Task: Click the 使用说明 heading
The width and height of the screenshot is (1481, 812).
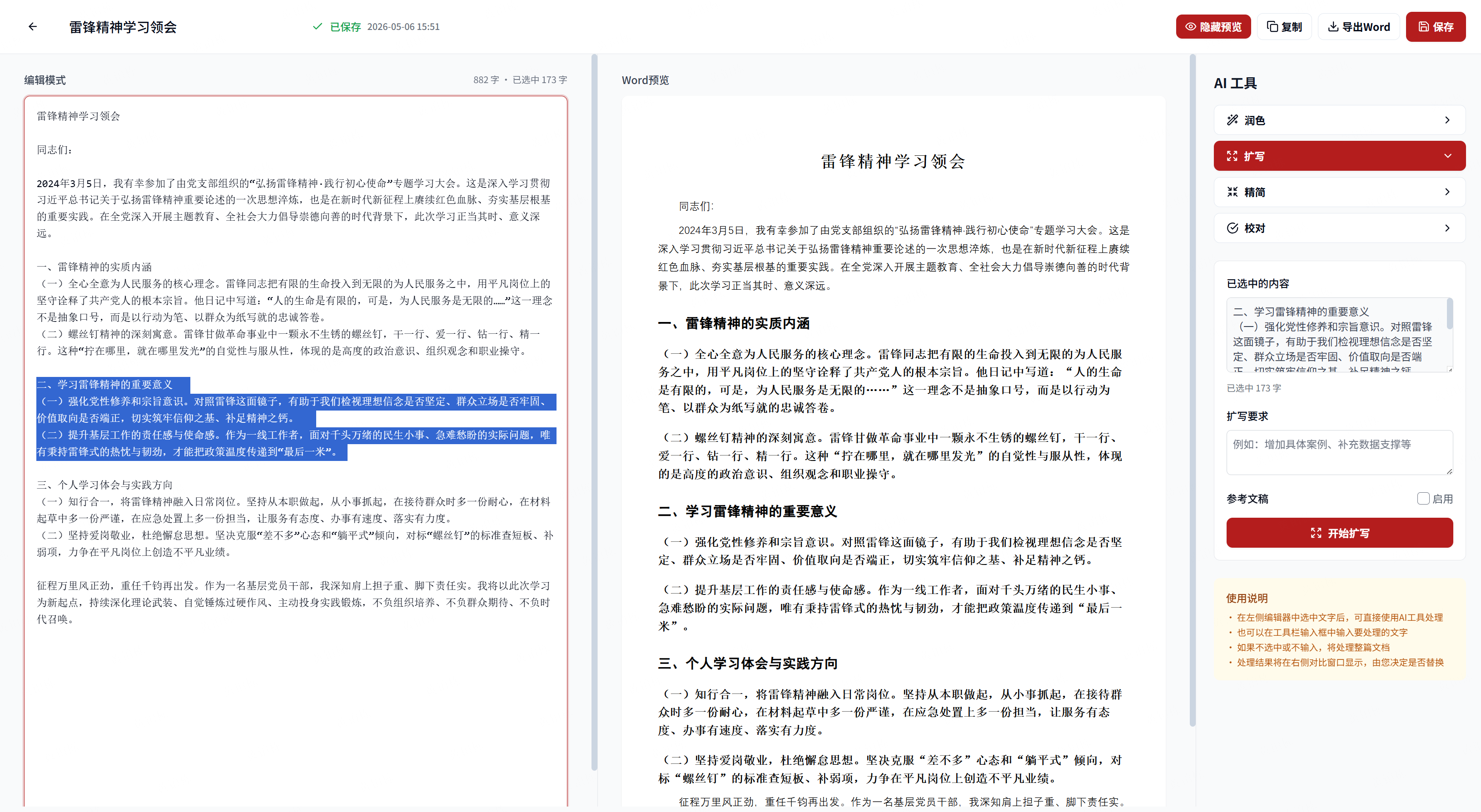Action: pyautogui.click(x=1247, y=598)
